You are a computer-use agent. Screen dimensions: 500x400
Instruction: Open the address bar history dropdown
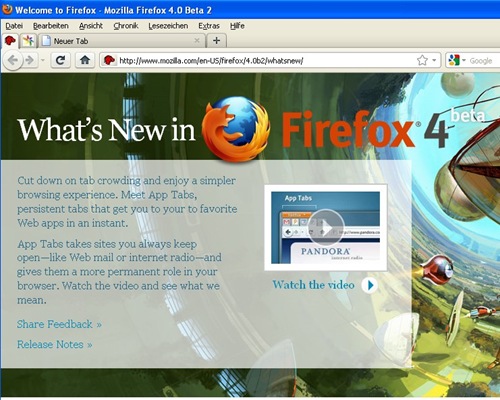pyautogui.click(x=434, y=60)
